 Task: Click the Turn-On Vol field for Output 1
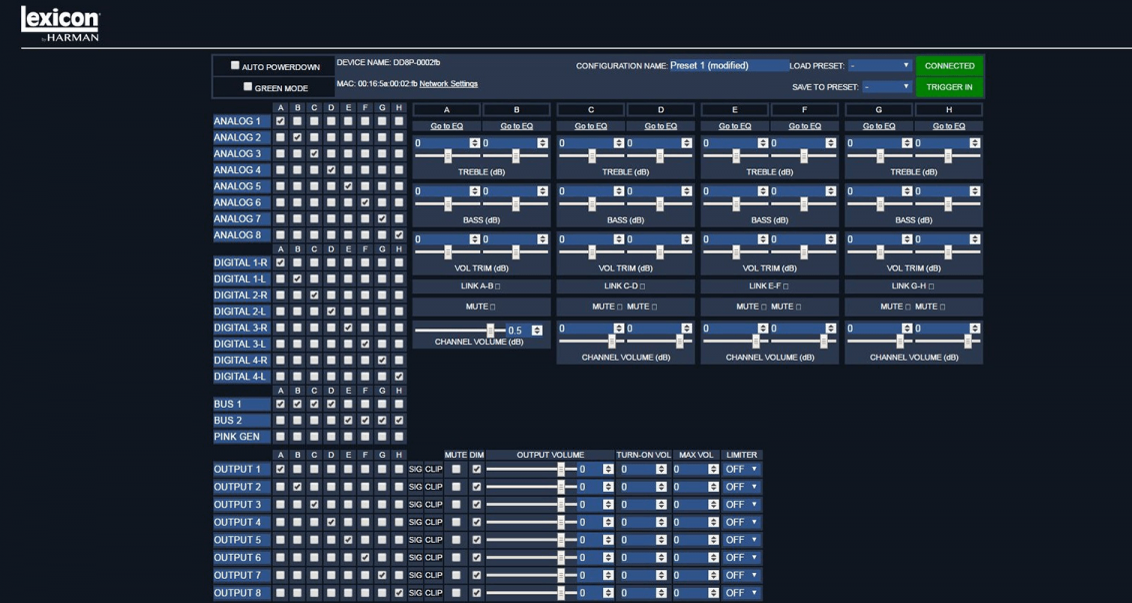643,469
